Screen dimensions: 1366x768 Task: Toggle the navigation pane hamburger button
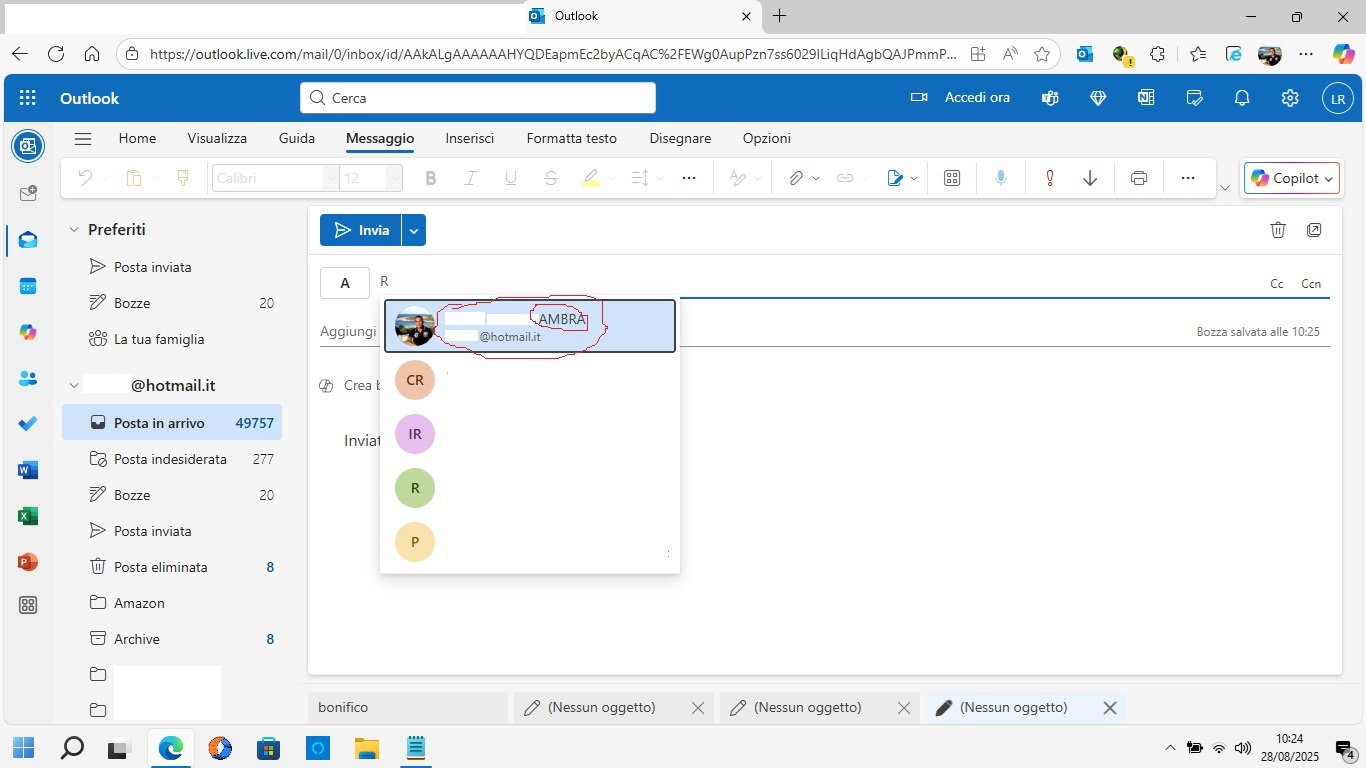(x=83, y=139)
